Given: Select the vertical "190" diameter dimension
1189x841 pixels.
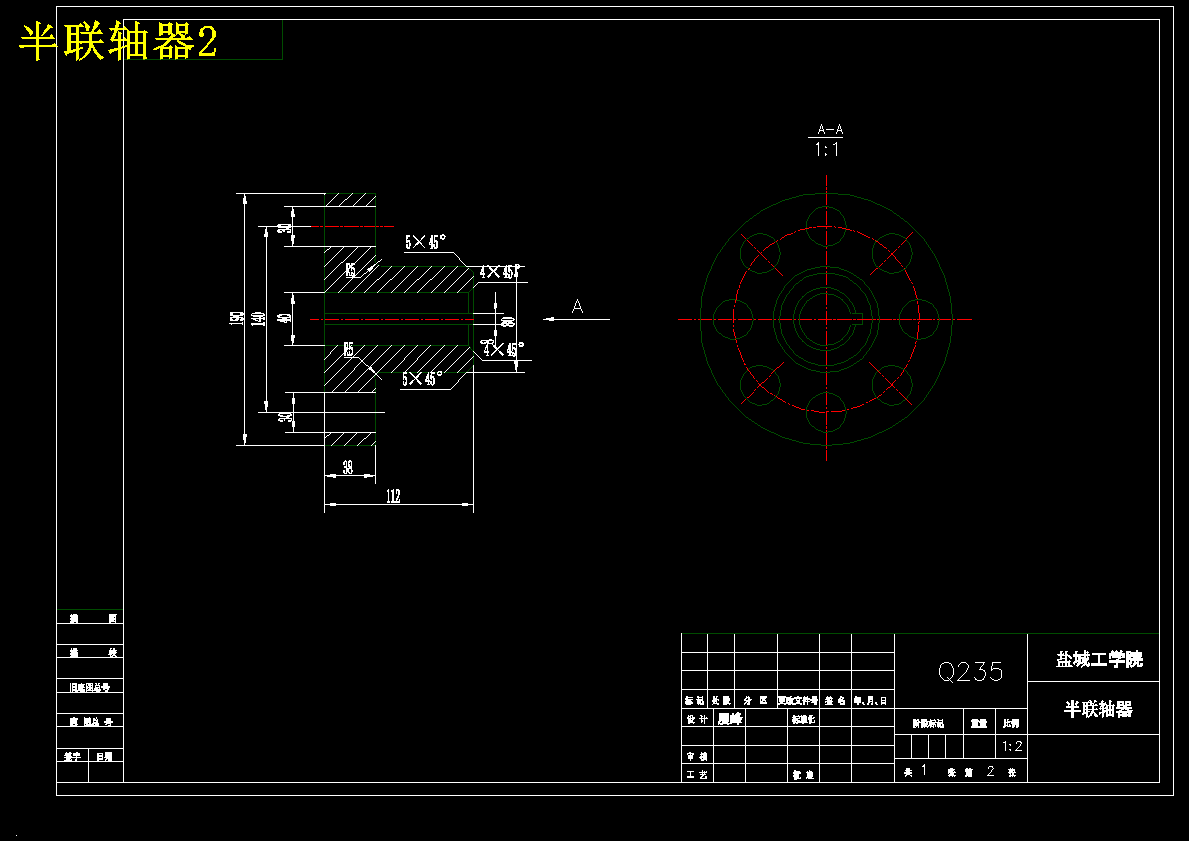Looking at the screenshot, I should point(237,319).
